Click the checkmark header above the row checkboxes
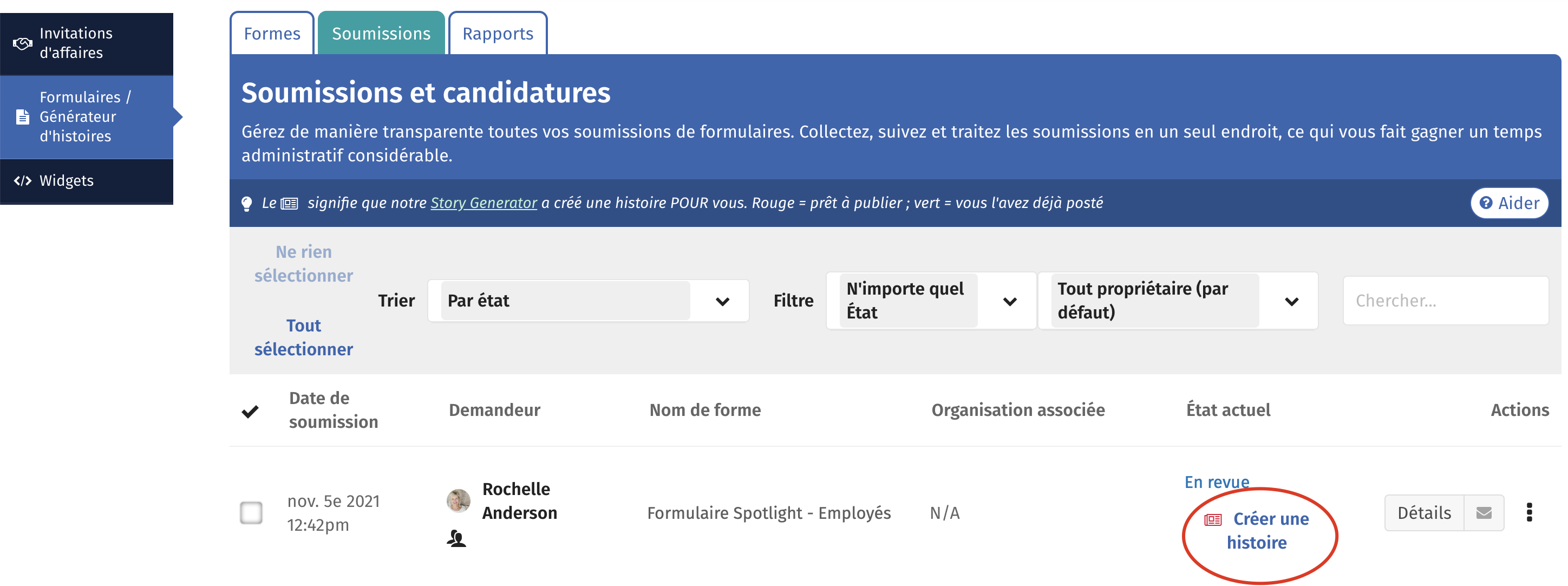The width and height of the screenshot is (1568, 586). (x=250, y=412)
